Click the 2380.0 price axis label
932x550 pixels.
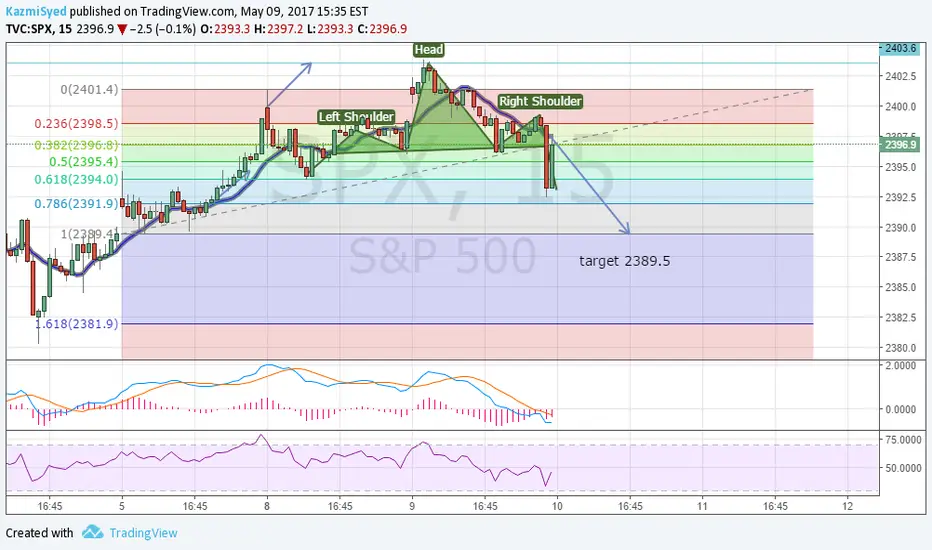900,348
